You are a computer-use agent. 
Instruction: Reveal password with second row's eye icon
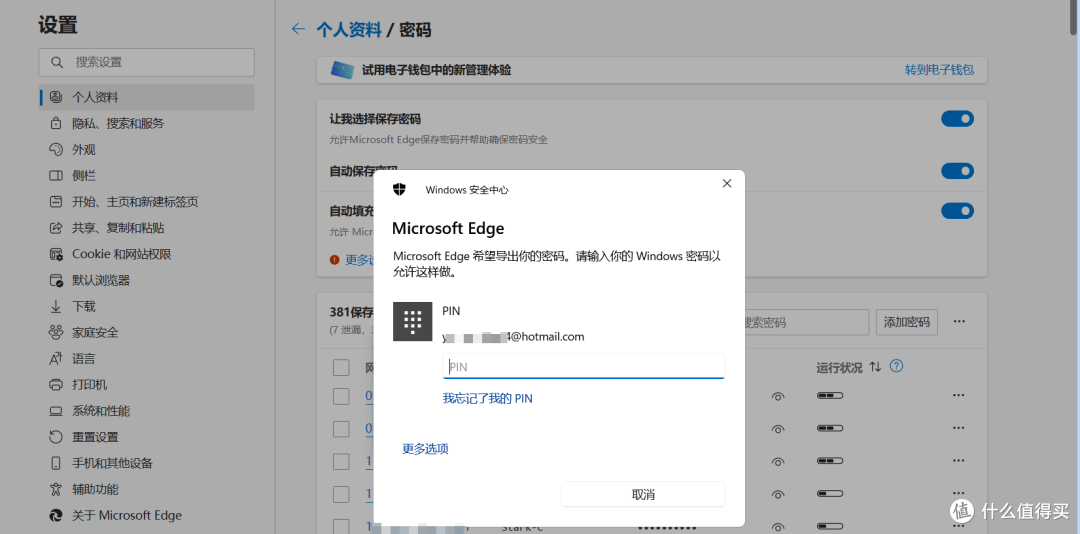tap(778, 429)
